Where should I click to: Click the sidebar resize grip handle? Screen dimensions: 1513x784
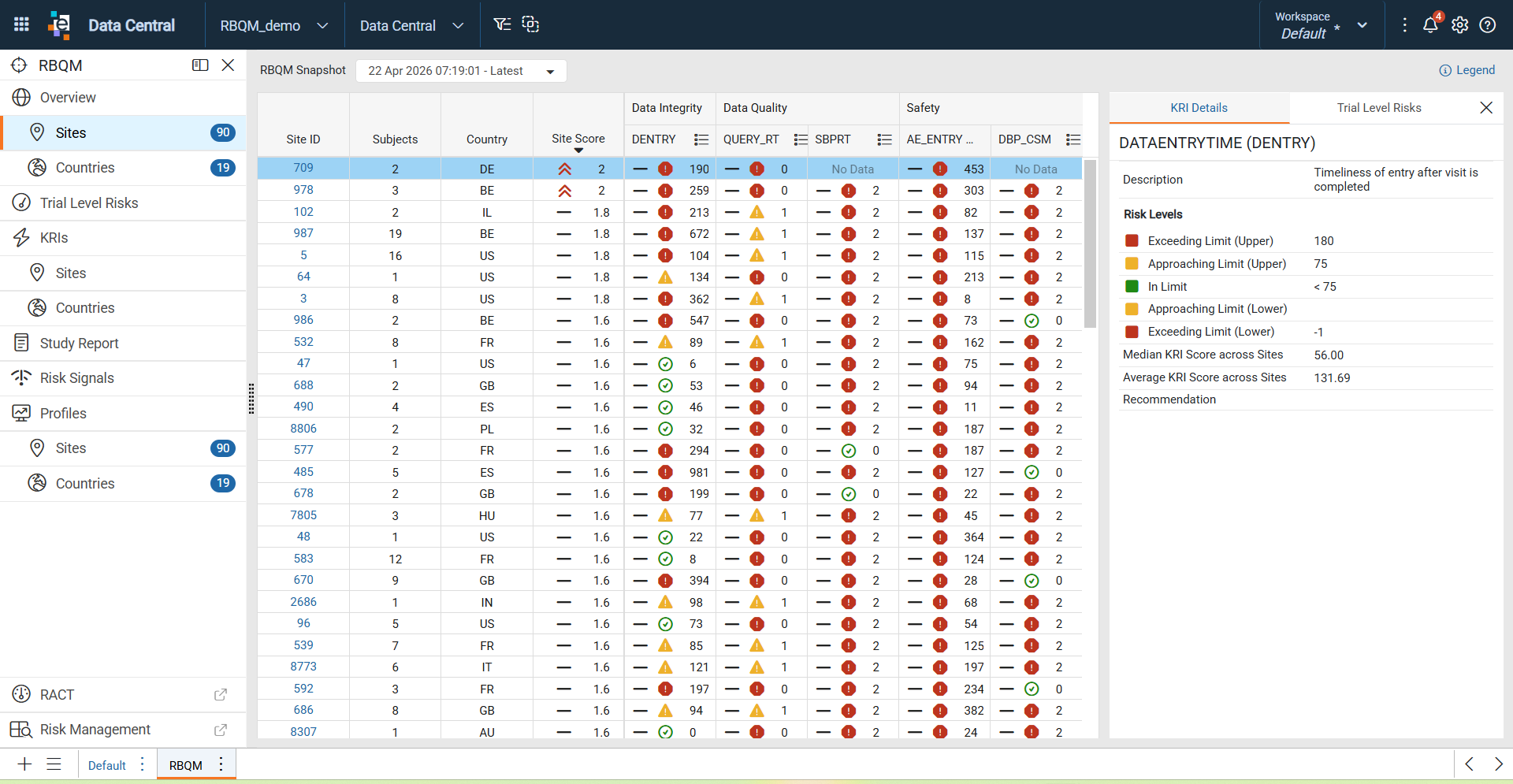point(251,399)
